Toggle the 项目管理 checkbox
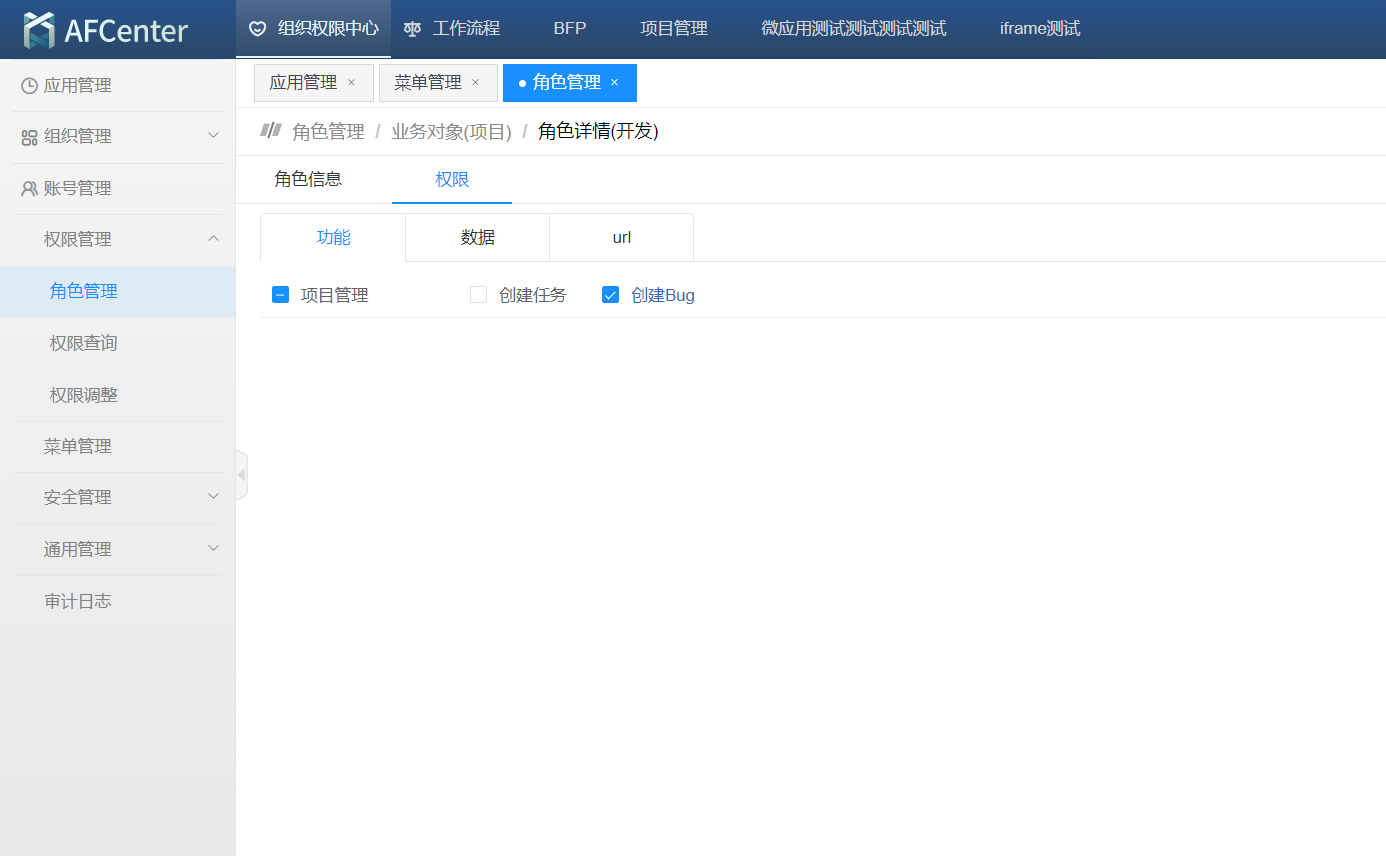Viewport: 1386px width, 856px height. [281, 295]
